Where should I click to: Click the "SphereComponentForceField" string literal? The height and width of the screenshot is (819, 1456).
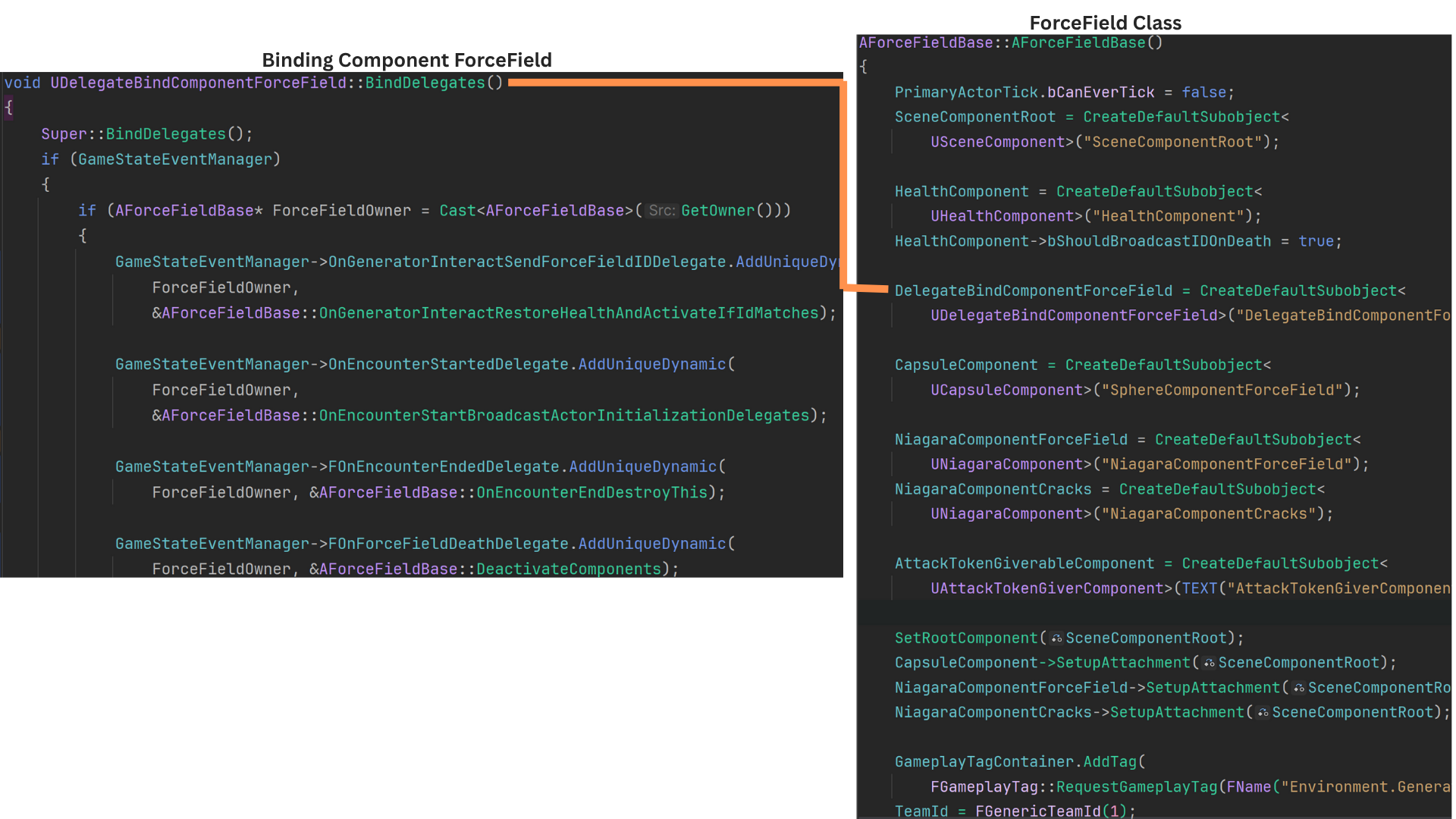[x=1222, y=390]
